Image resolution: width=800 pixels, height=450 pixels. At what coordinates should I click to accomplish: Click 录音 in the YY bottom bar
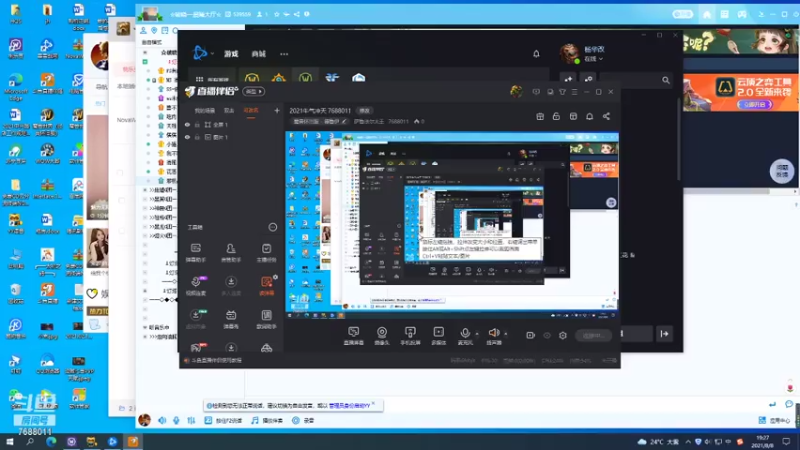pos(303,420)
